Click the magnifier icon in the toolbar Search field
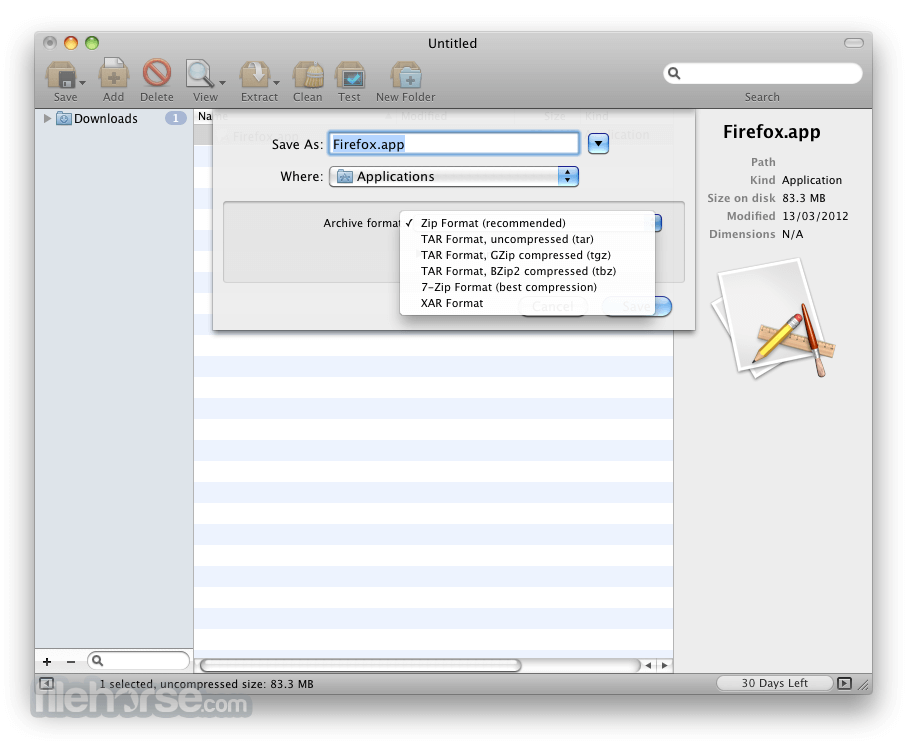Image resolution: width=921 pixels, height=748 pixels. click(674, 73)
